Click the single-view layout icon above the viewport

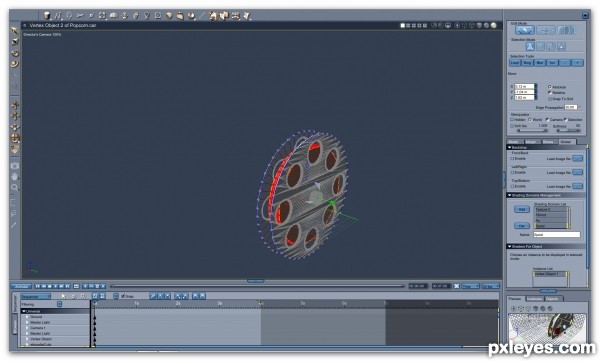403,26
